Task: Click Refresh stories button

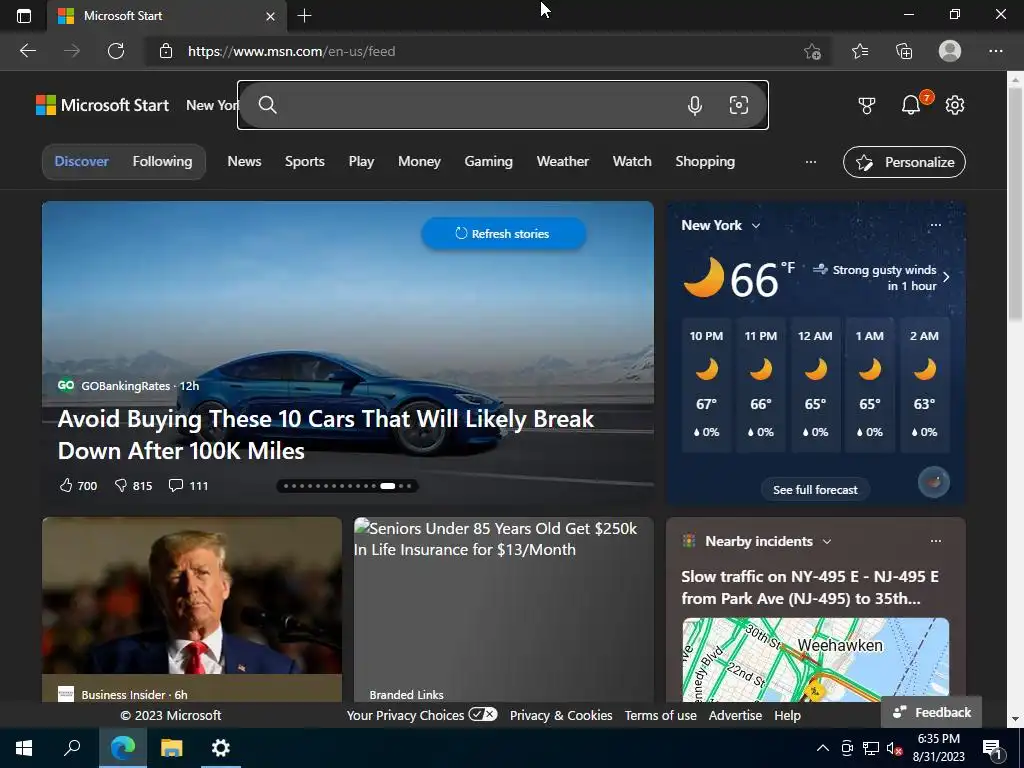Action: click(504, 233)
